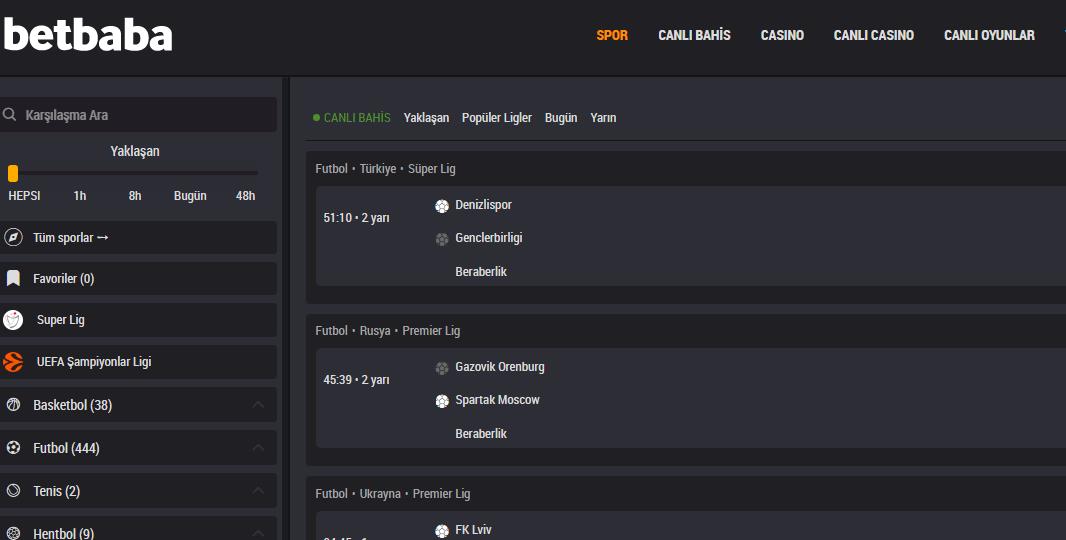Click the Super Lig league logo
This screenshot has width=1066, height=540.
click(13, 320)
